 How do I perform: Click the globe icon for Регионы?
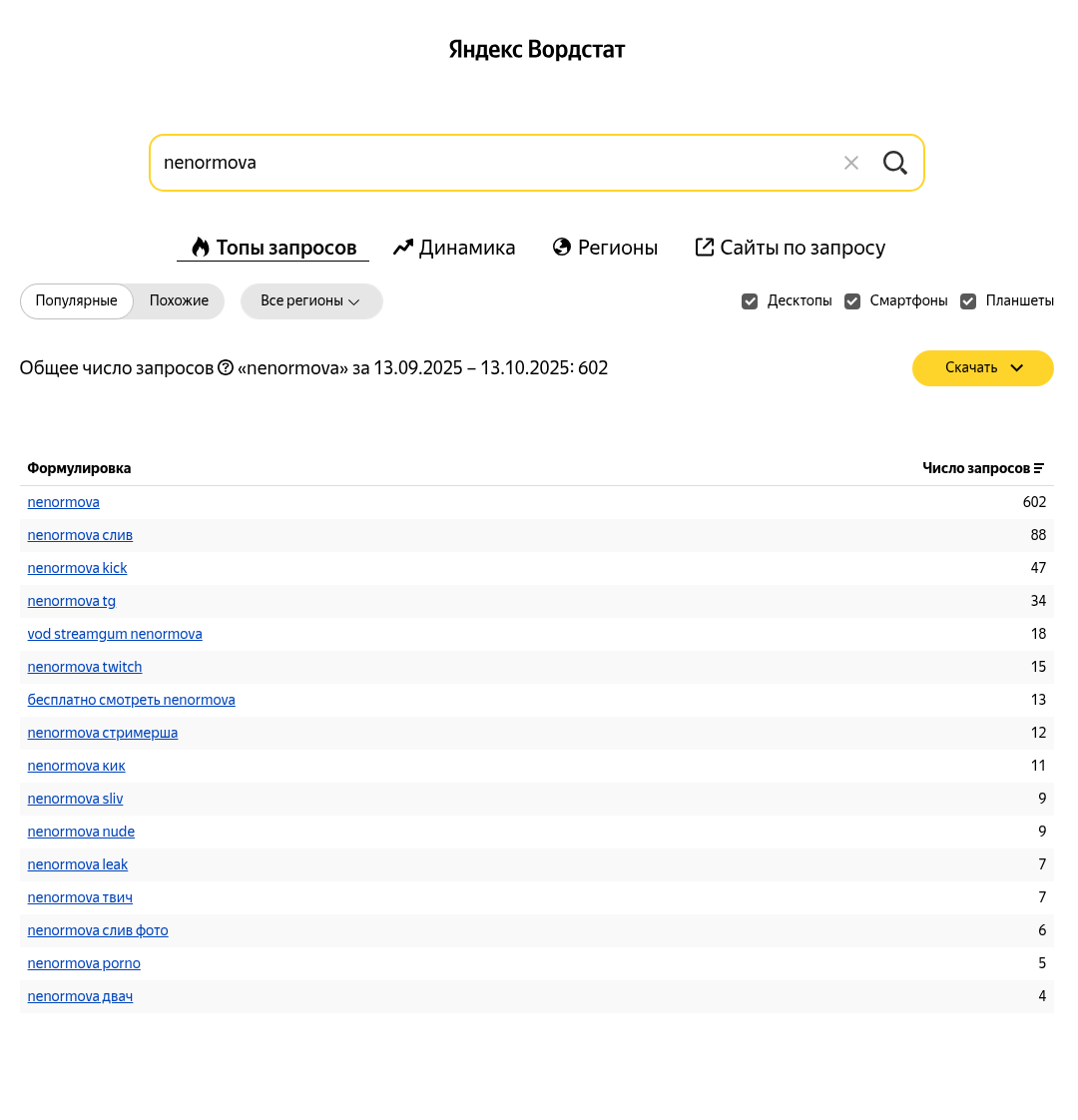[x=562, y=248]
